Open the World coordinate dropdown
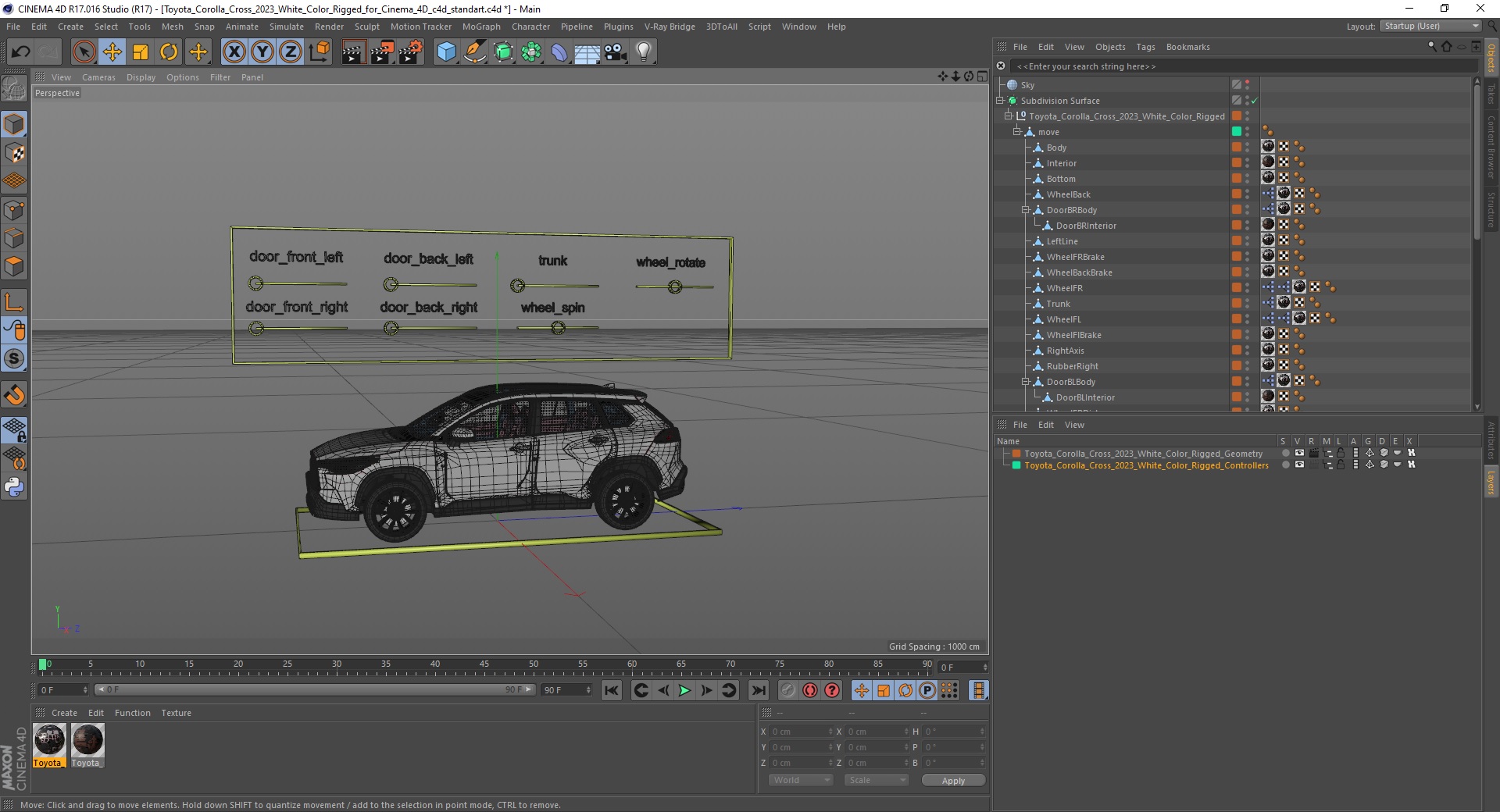Image resolution: width=1500 pixels, height=812 pixels. point(801,780)
